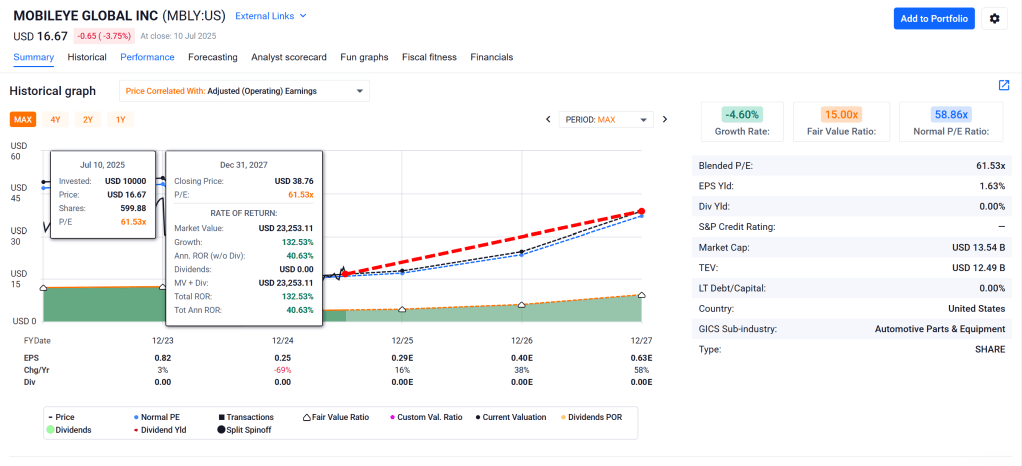Open Price Correlated With dropdown
Image resolution: width=1022 pixels, height=466 pixels.
pos(244,91)
